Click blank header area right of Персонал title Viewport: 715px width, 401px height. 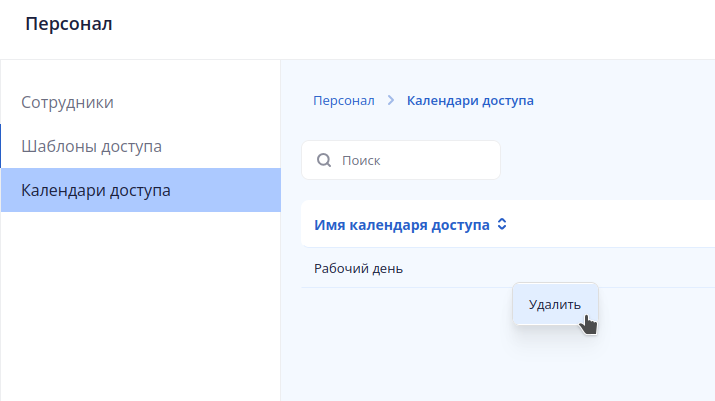coord(400,24)
